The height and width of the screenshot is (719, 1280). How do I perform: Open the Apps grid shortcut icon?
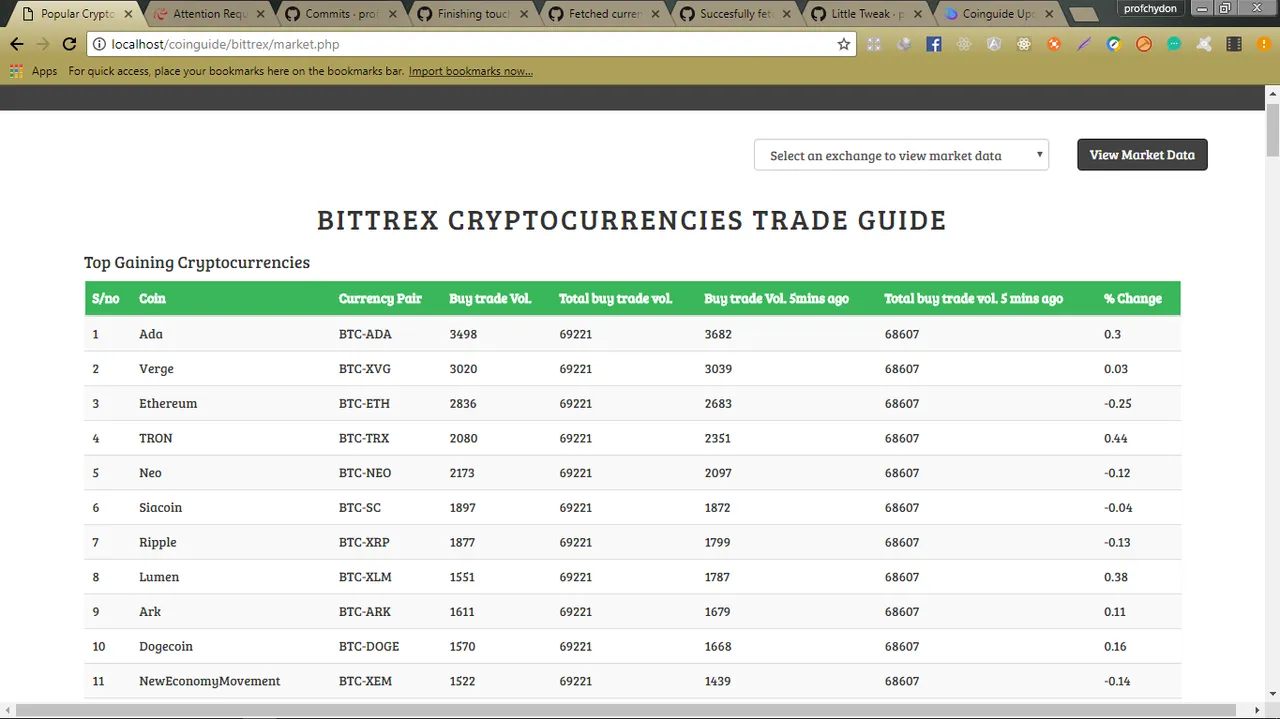(16, 71)
